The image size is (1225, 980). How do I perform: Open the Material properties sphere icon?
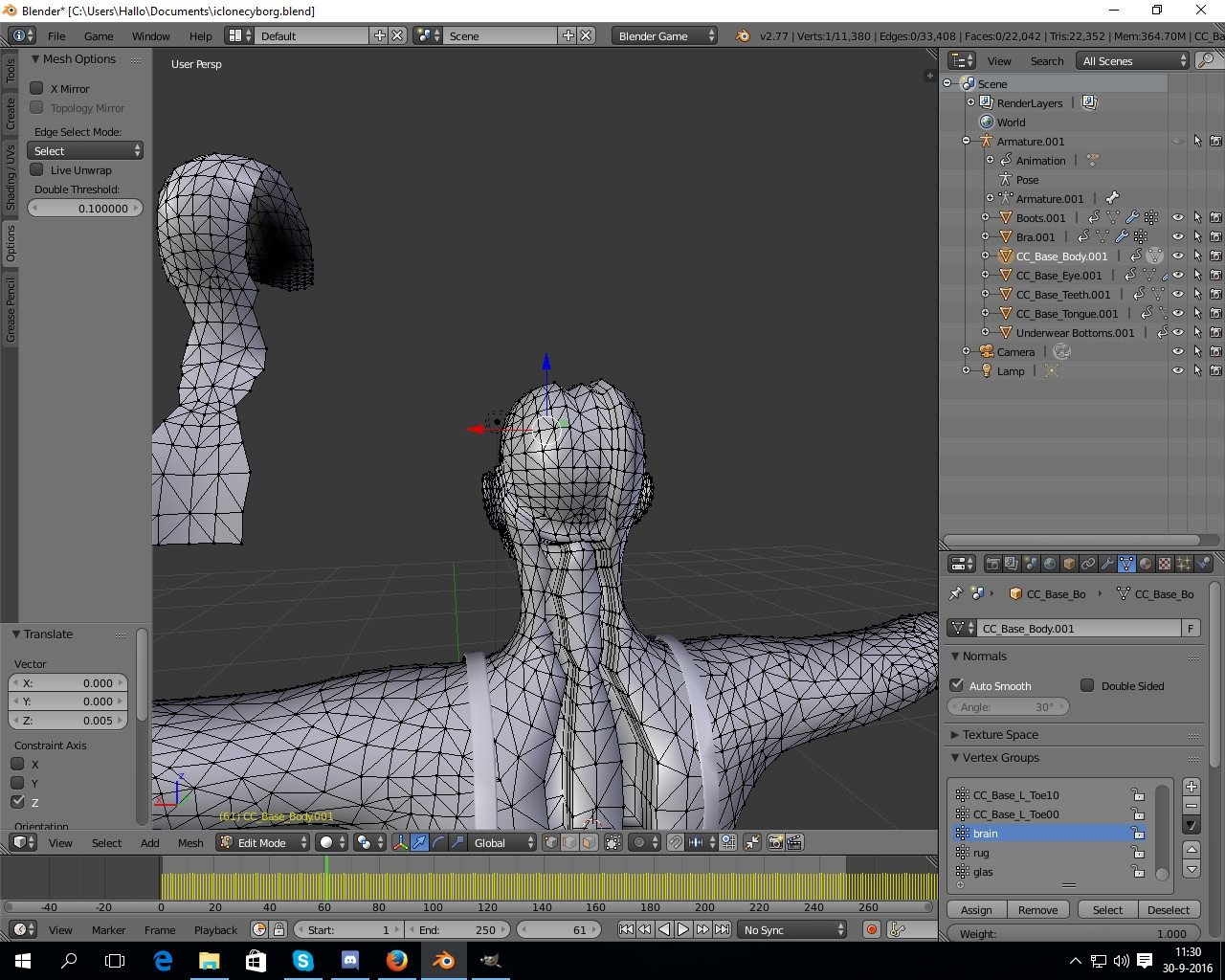click(1146, 564)
